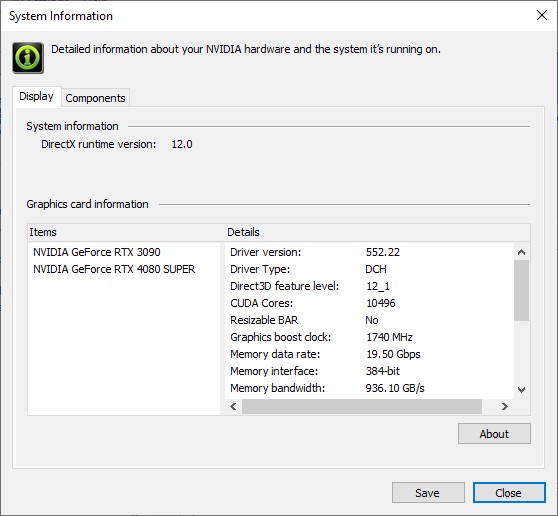
Task: Select NVIDIA GeForce RTX 3090 item
Action: [96, 252]
